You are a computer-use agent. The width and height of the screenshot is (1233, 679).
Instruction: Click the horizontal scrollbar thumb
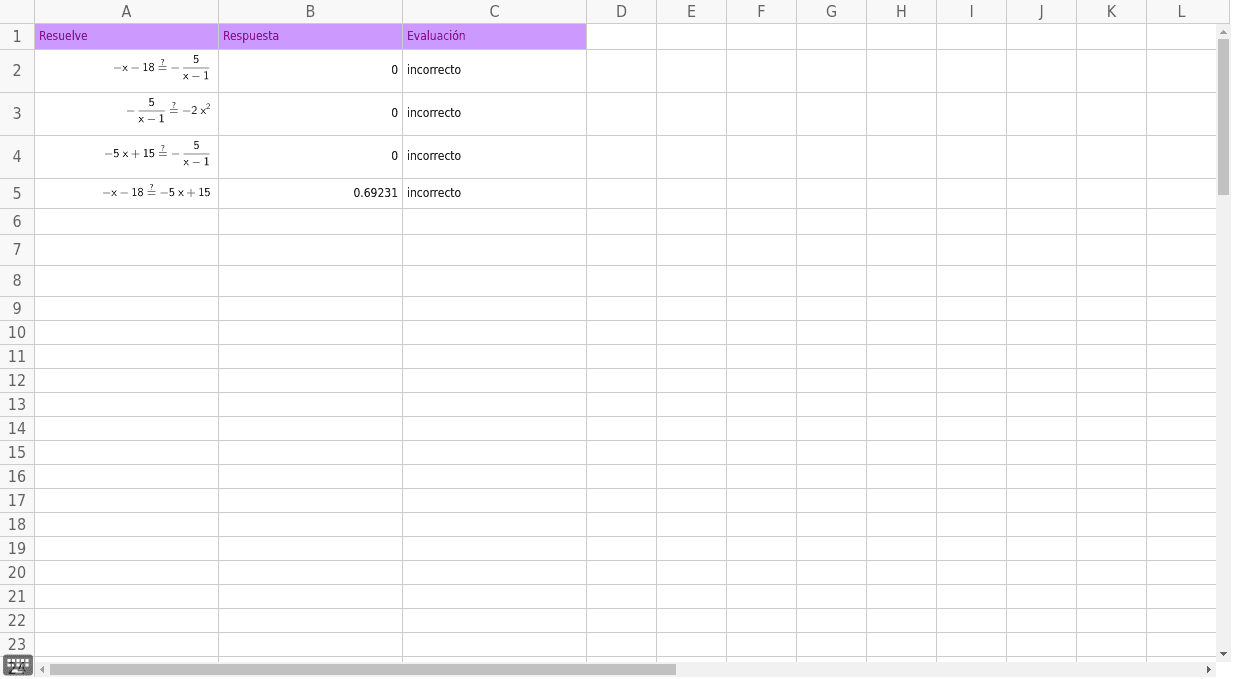coord(363,669)
